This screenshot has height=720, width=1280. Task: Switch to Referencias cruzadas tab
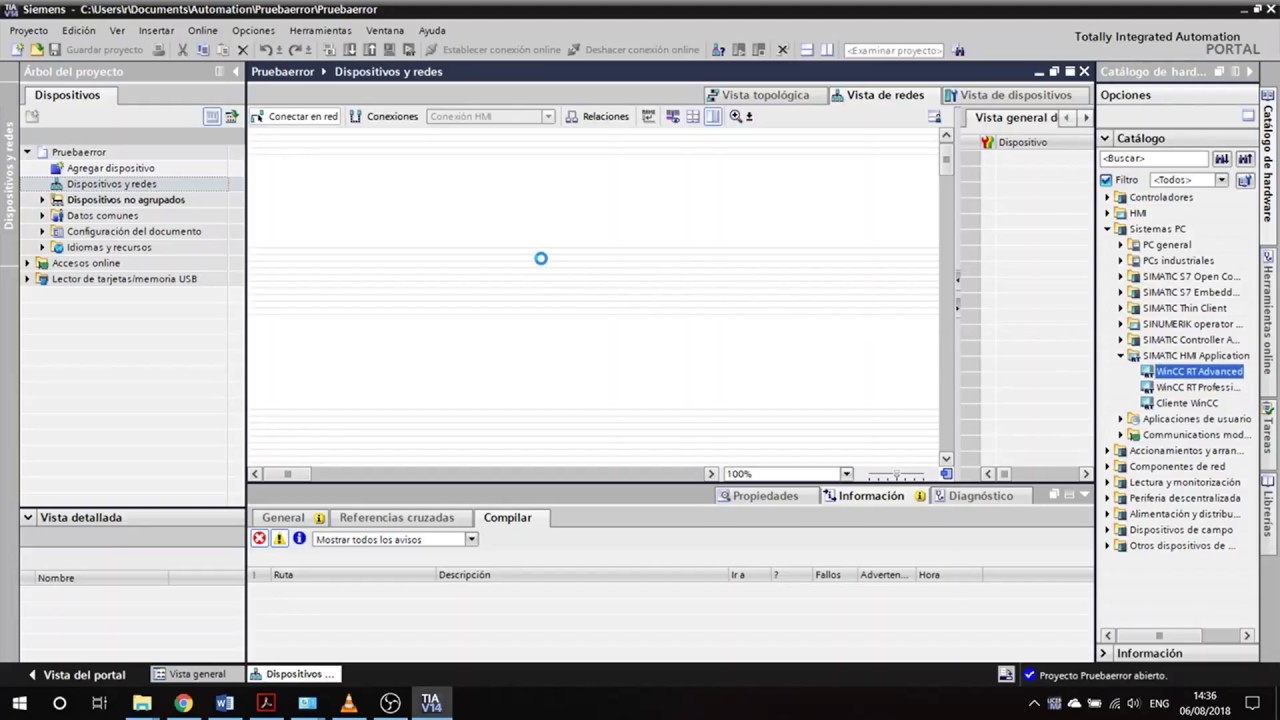tap(396, 517)
